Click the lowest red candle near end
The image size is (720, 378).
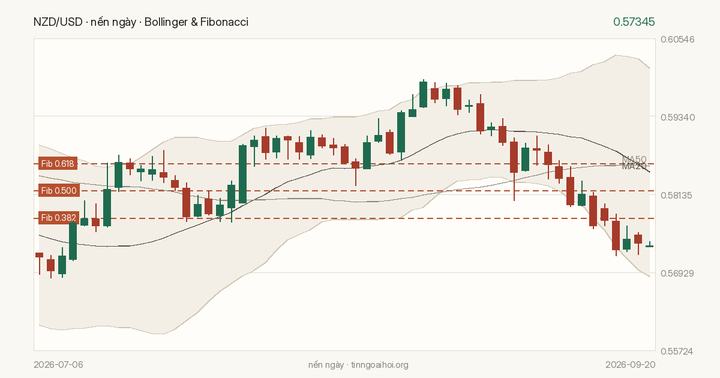pyautogui.click(x=616, y=235)
